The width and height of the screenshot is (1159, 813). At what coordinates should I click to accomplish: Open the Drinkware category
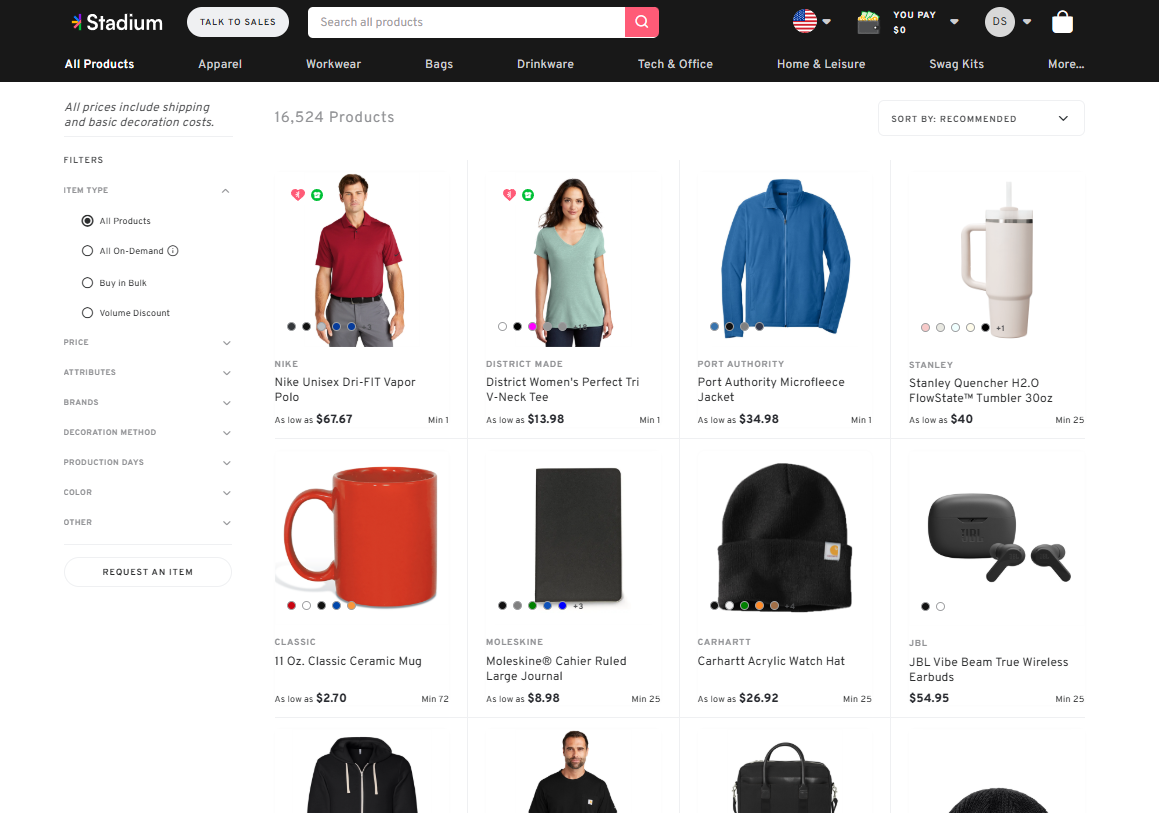pos(545,64)
